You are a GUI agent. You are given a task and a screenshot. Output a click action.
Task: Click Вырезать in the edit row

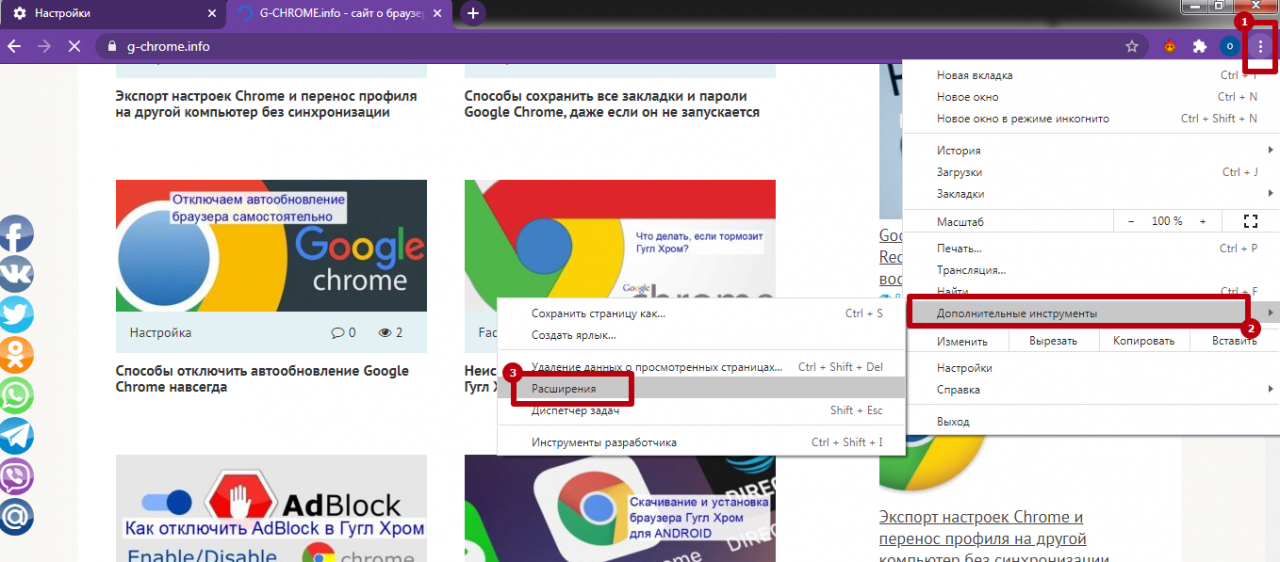[1054, 341]
